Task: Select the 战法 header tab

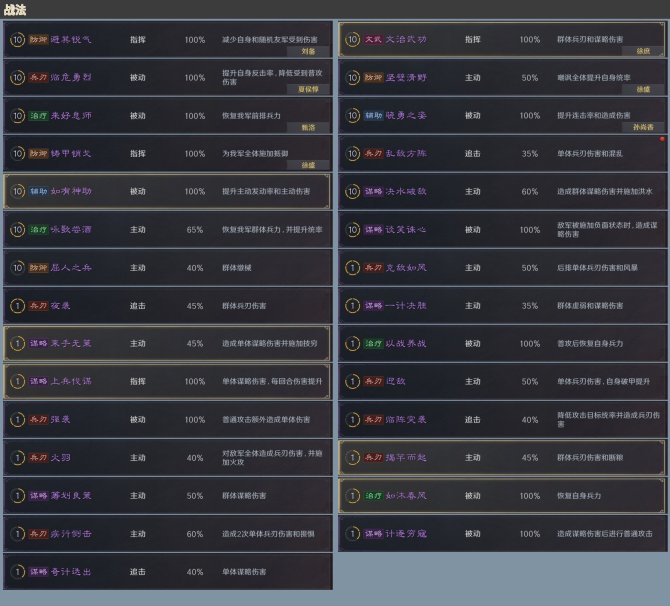Action: 18,8
